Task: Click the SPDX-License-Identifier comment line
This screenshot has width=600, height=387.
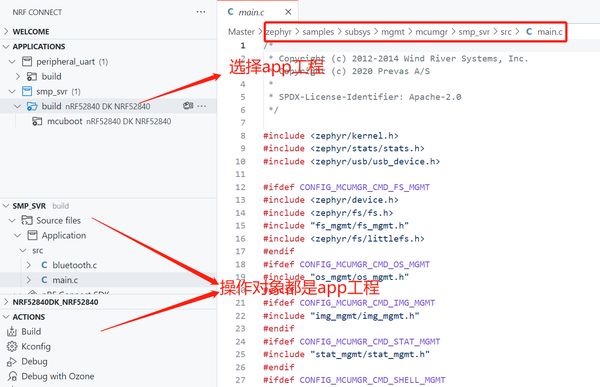Action: [365, 97]
